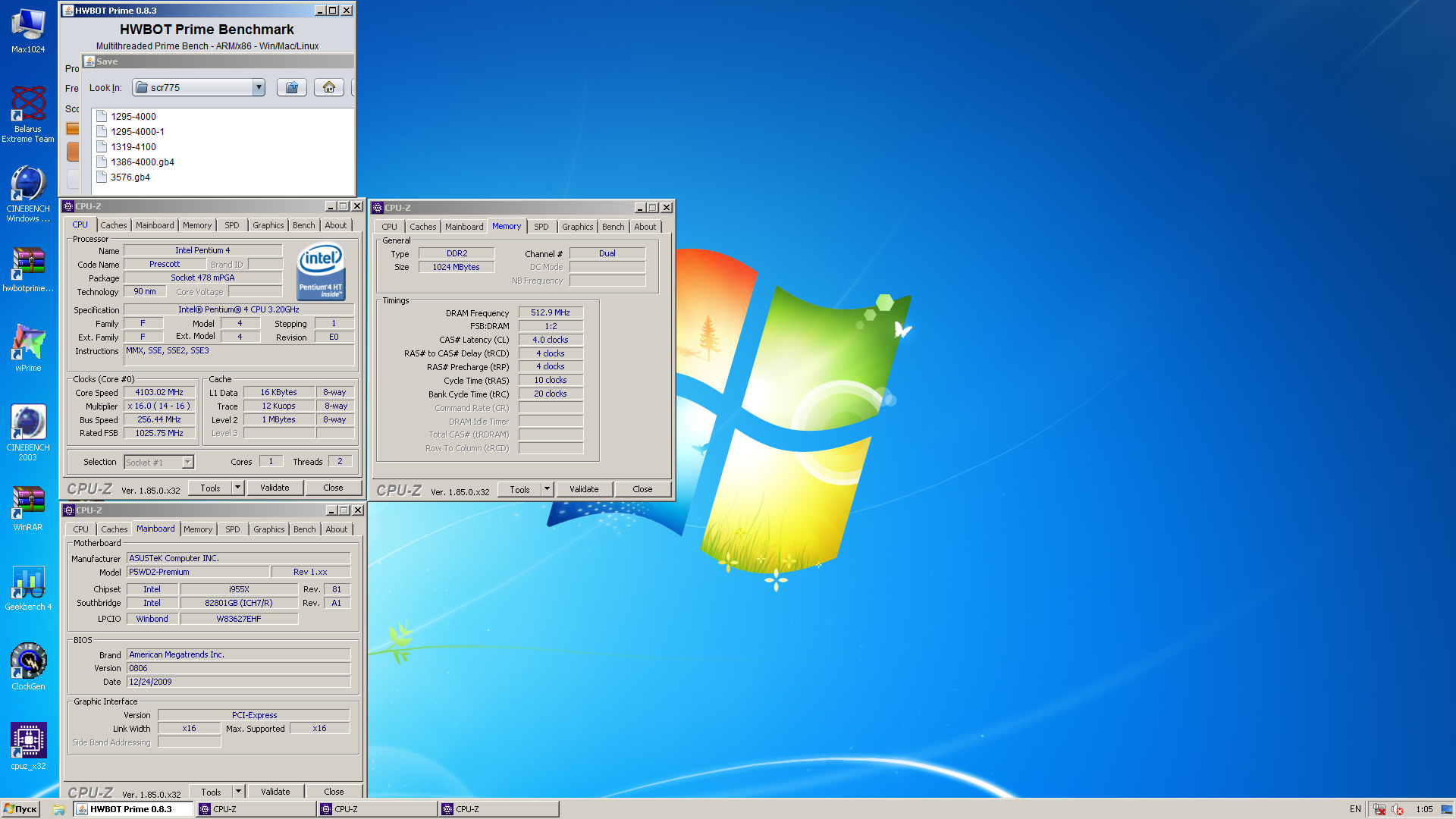Image resolution: width=1456 pixels, height=819 pixels.
Task: Launch wPrime from desktop
Action: point(28,348)
